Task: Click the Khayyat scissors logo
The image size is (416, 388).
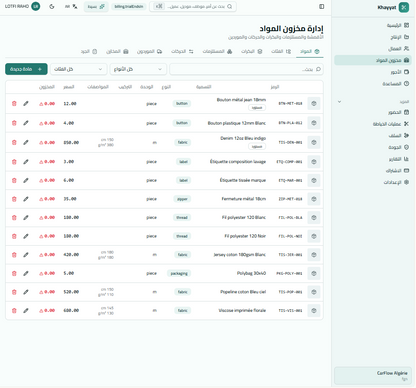Action: (x=404, y=7)
